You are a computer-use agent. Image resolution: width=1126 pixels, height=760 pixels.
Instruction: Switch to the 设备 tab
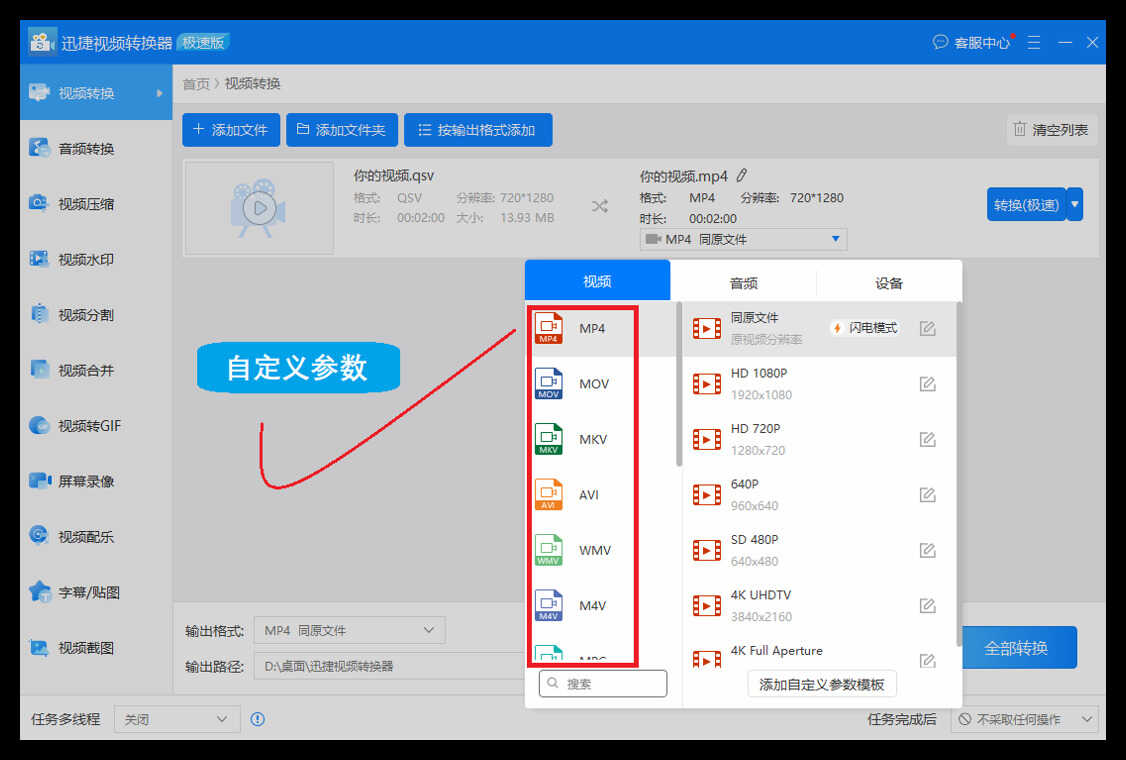point(889,282)
